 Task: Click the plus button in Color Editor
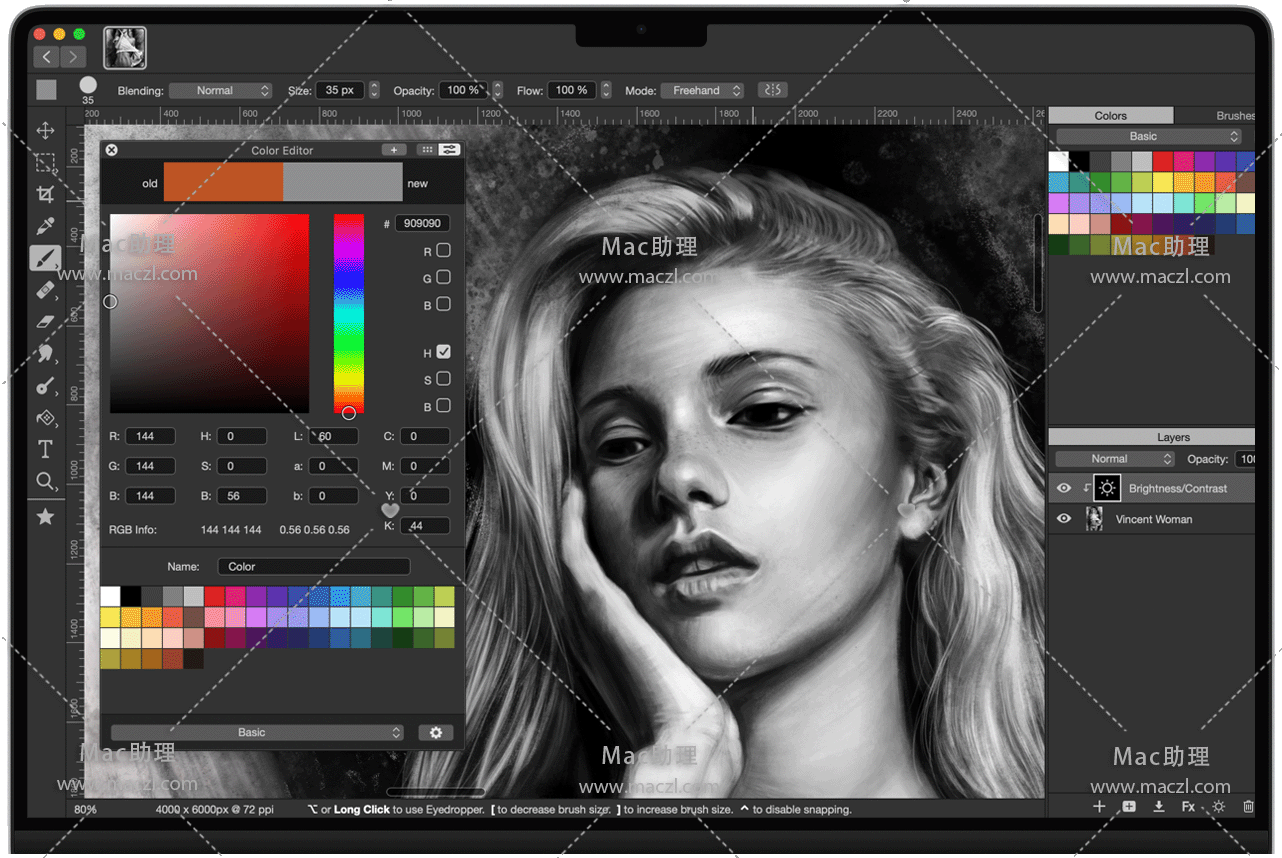click(x=394, y=150)
